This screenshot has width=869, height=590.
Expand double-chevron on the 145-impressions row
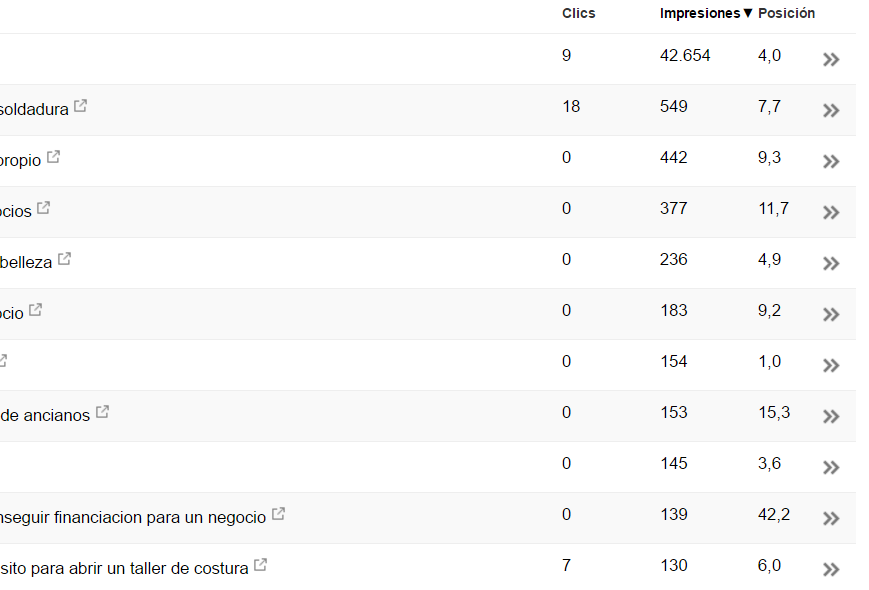[x=831, y=467]
